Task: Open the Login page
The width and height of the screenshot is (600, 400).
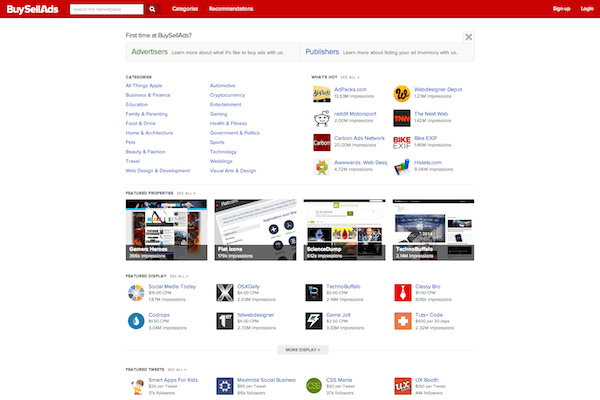Action: click(587, 9)
